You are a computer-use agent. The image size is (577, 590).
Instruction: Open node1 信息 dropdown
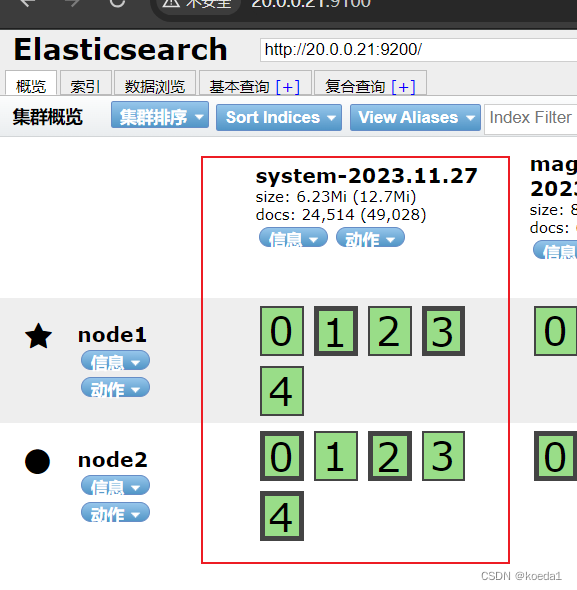click(x=116, y=360)
